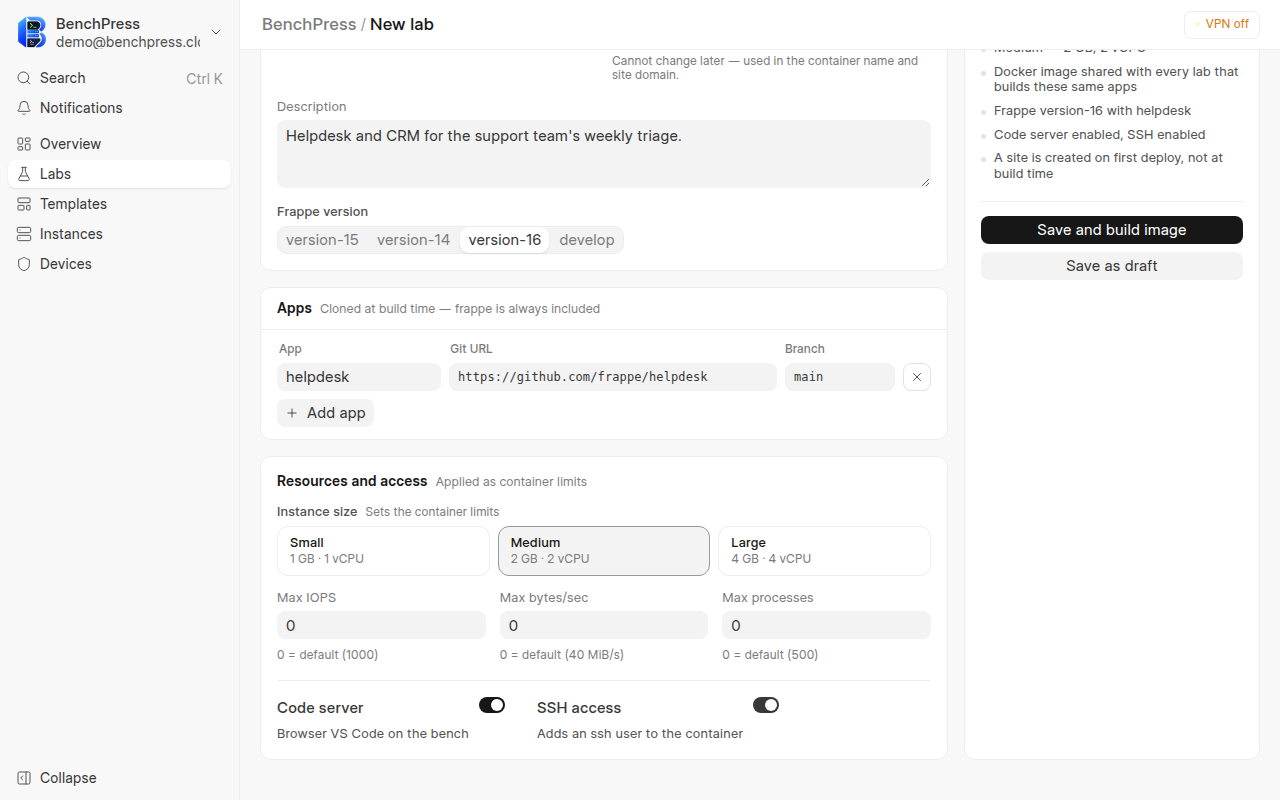1280x800 pixels.
Task: Click the Git URL field
Action: coord(613,377)
